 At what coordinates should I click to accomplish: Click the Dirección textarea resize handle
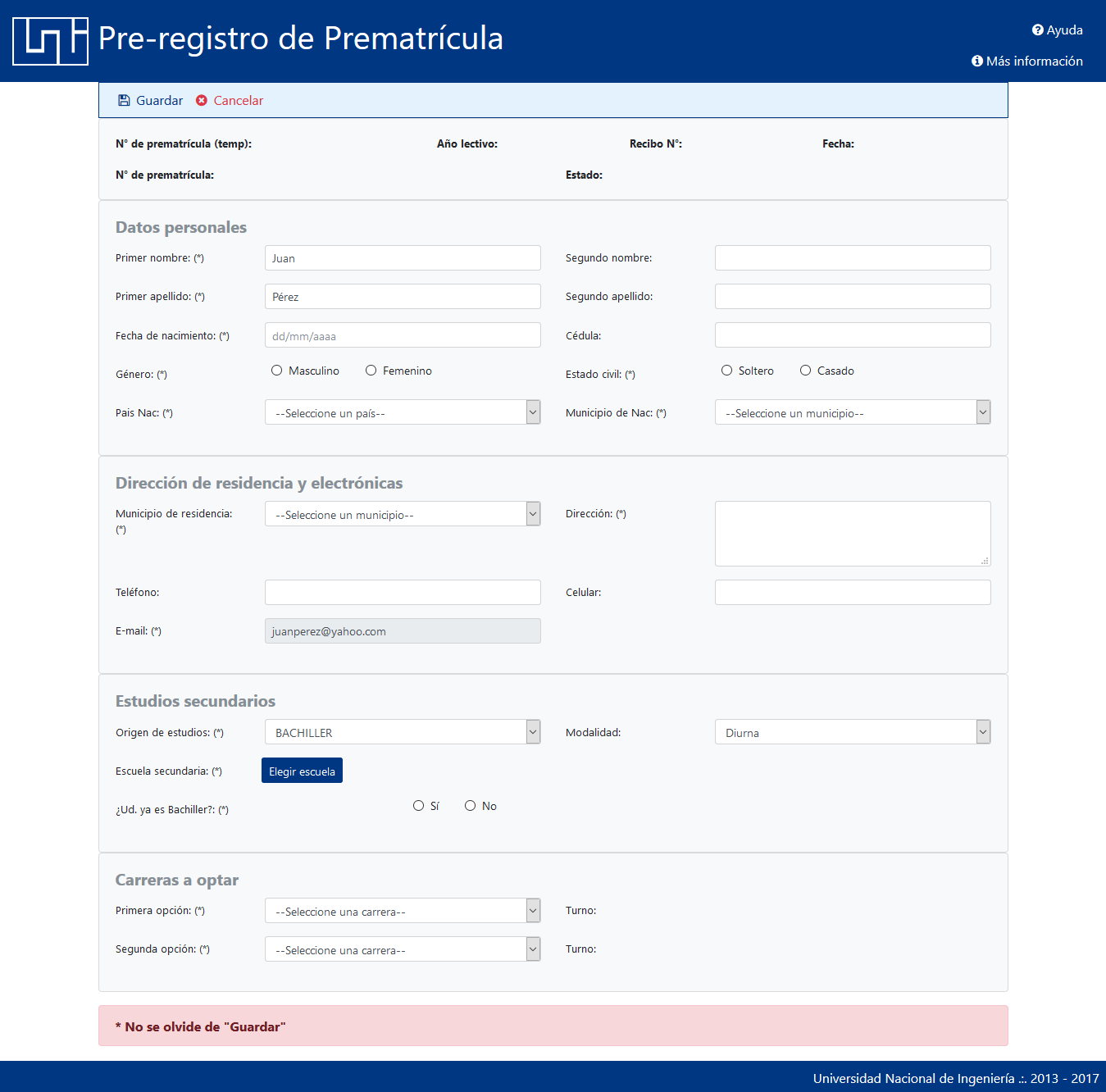pos(985,561)
